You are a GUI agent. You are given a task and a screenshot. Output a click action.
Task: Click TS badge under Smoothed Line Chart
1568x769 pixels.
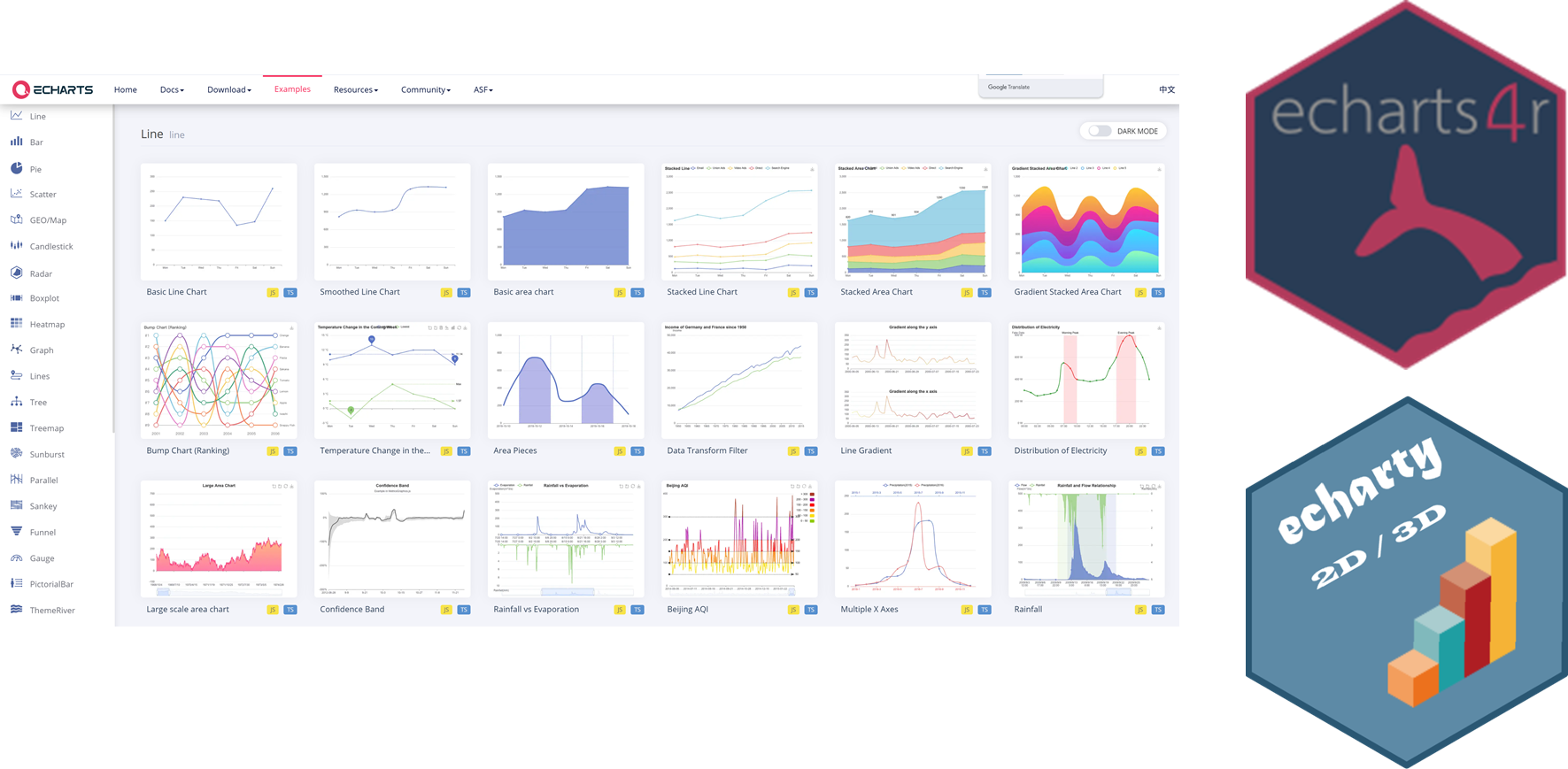coord(464,293)
